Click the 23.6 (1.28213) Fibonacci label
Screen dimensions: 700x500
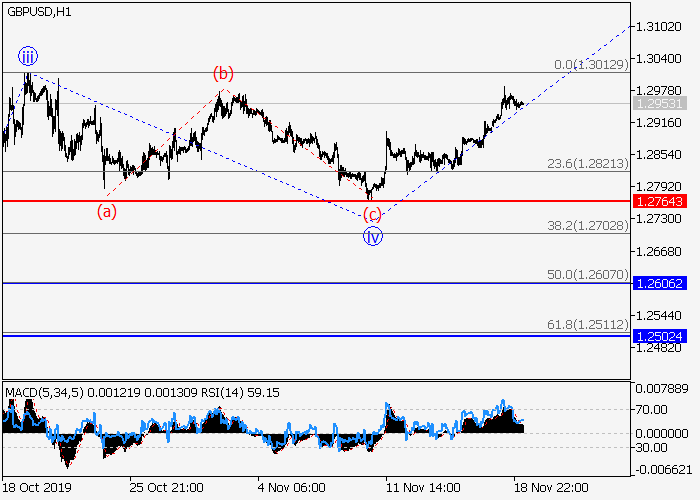tap(588, 163)
